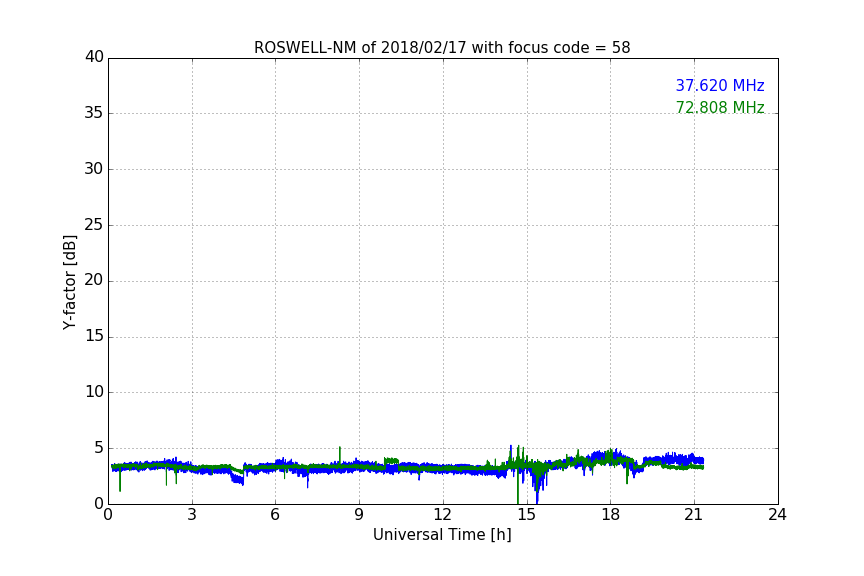Click the y-axis tick label '15'
The height and width of the screenshot is (576, 864).
tap(94, 336)
